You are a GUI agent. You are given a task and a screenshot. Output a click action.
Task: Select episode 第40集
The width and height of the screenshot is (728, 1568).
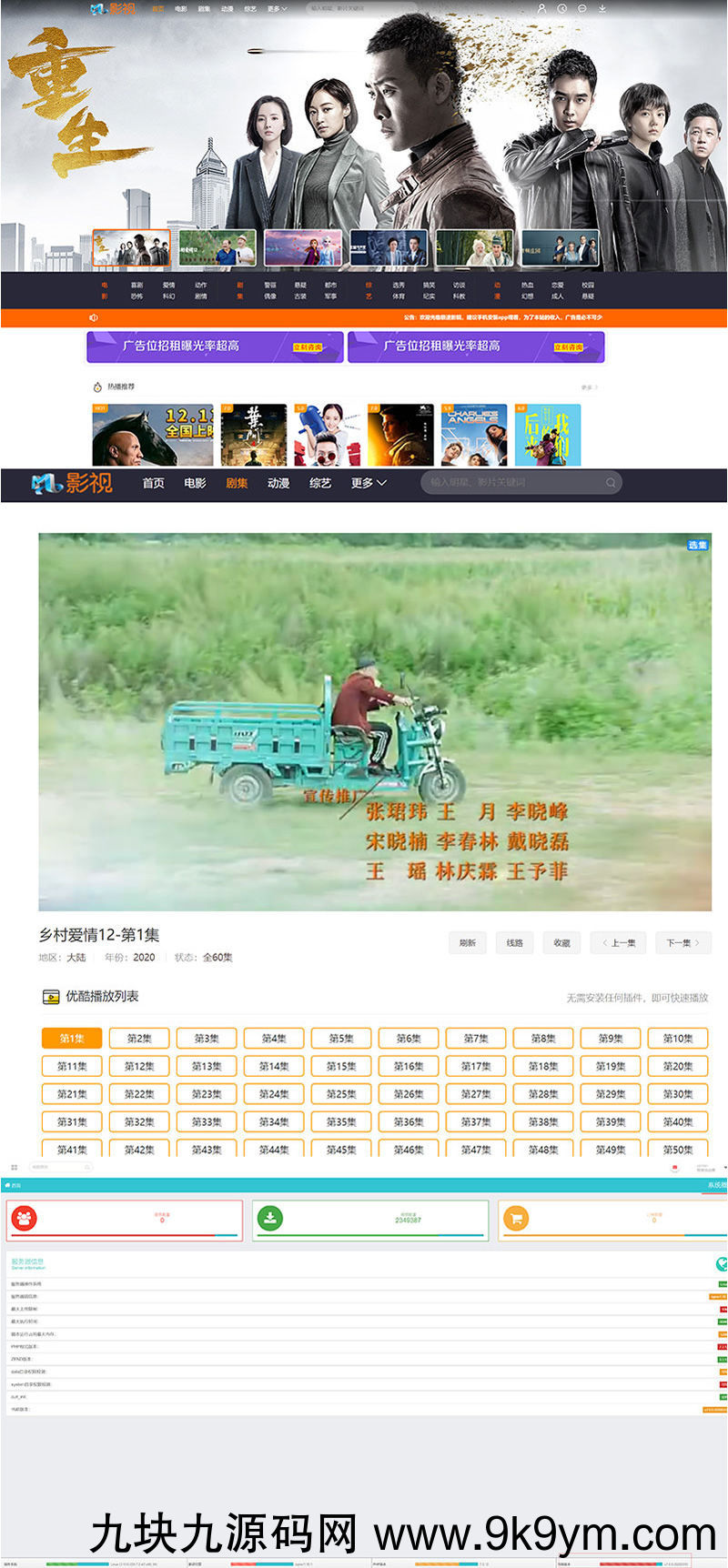pyautogui.click(x=677, y=1121)
